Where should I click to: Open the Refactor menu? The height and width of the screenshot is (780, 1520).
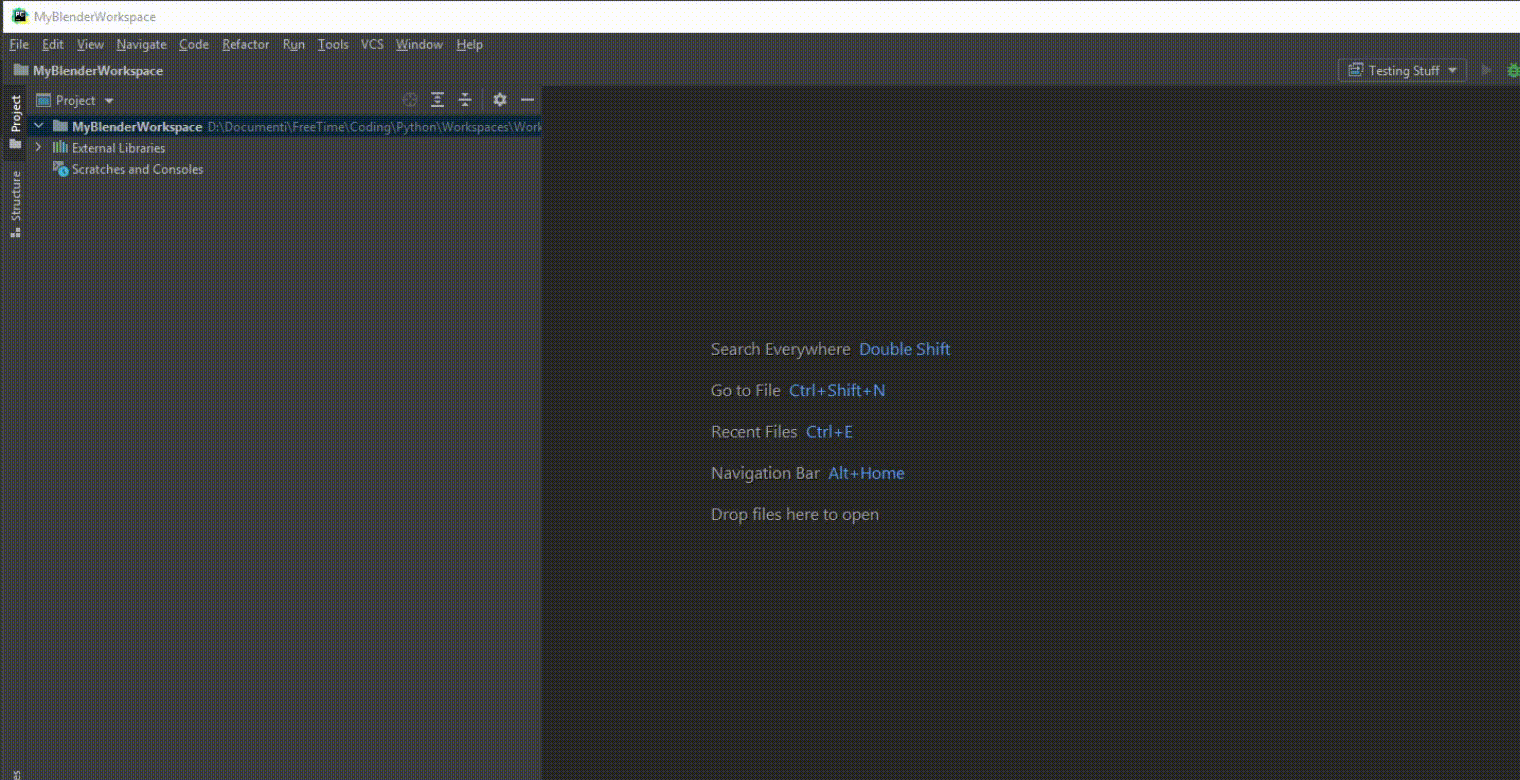click(x=246, y=44)
